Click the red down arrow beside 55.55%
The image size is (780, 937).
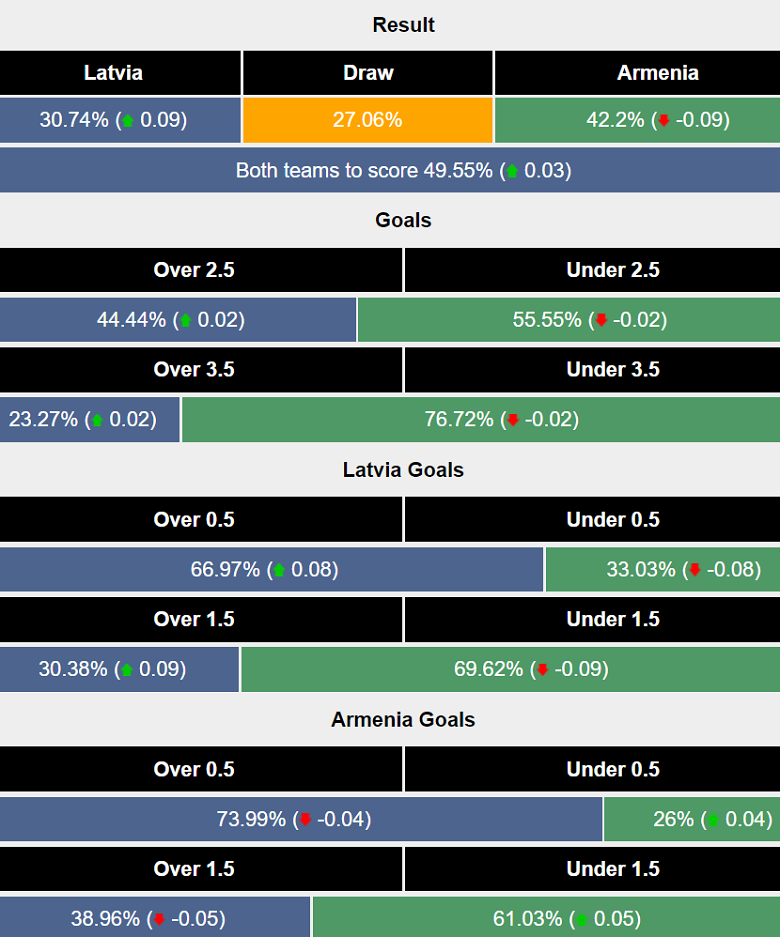601,321
